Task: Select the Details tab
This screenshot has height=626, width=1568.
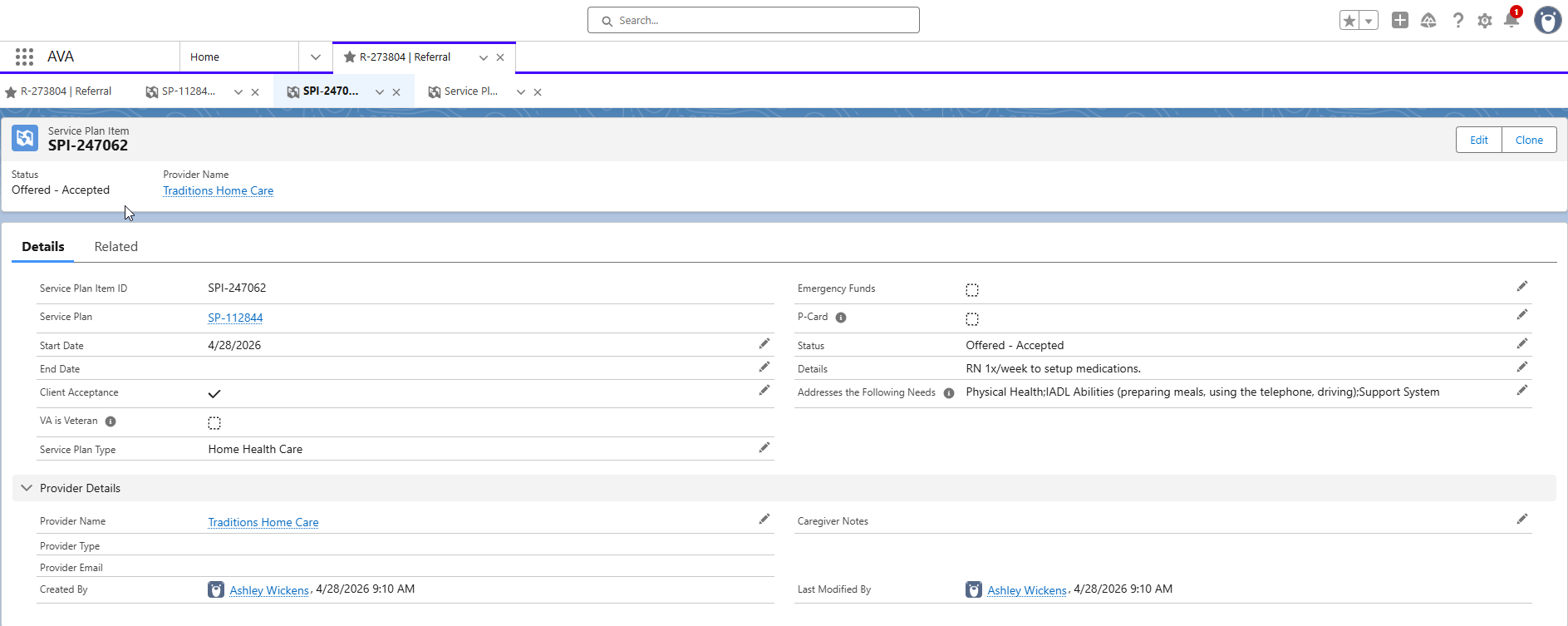Action: pos(43,247)
